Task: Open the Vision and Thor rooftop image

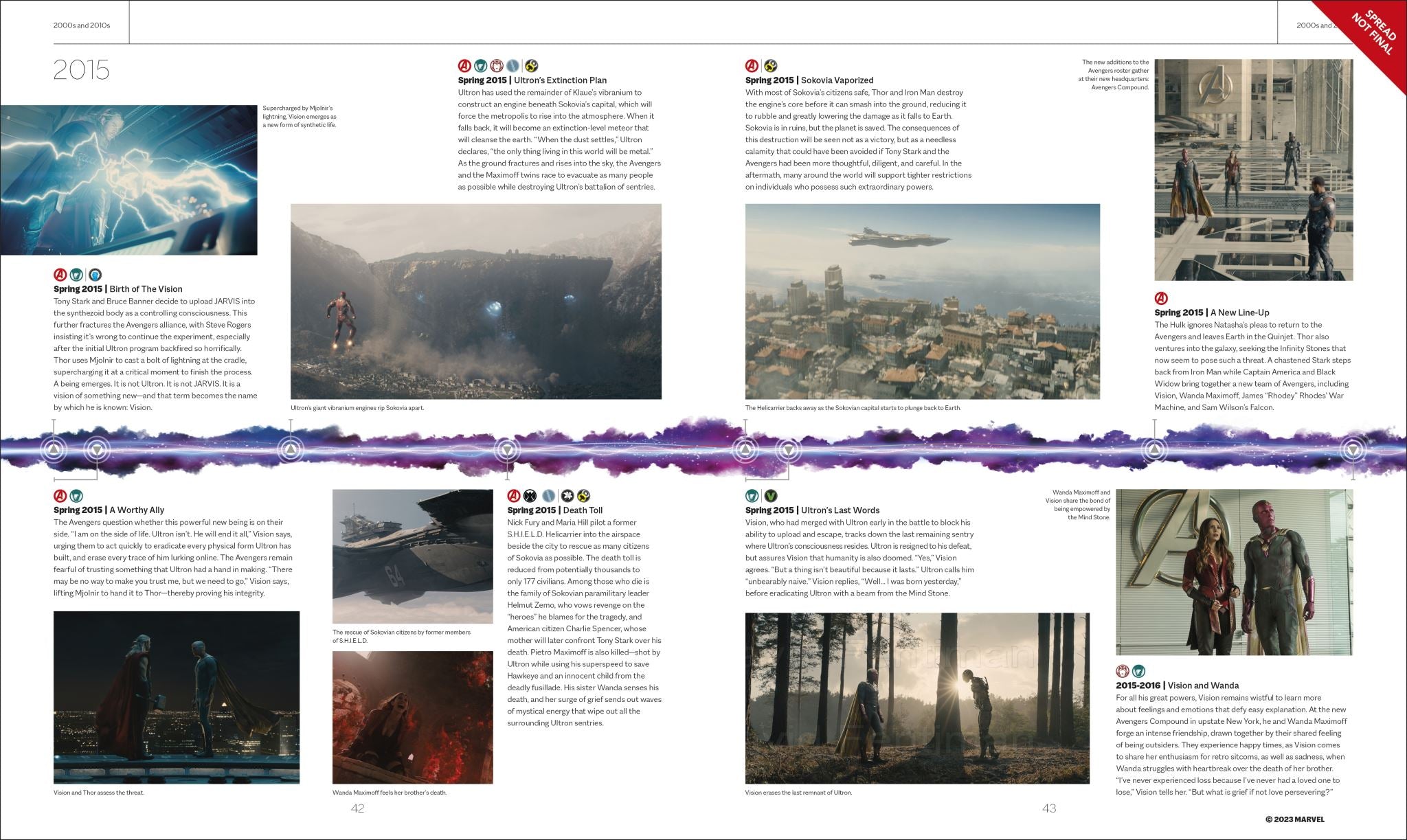Action: pos(177,697)
